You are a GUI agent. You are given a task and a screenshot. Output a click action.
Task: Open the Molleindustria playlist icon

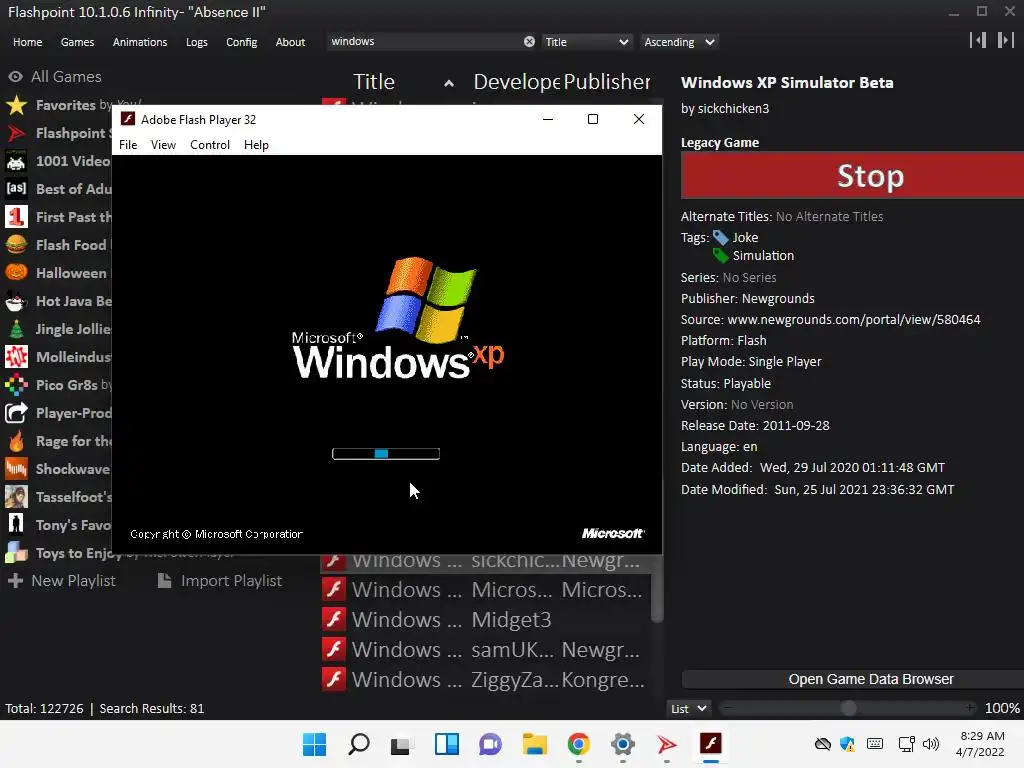point(16,357)
